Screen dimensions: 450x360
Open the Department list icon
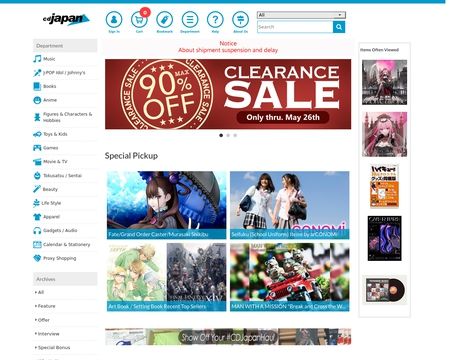(x=190, y=20)
